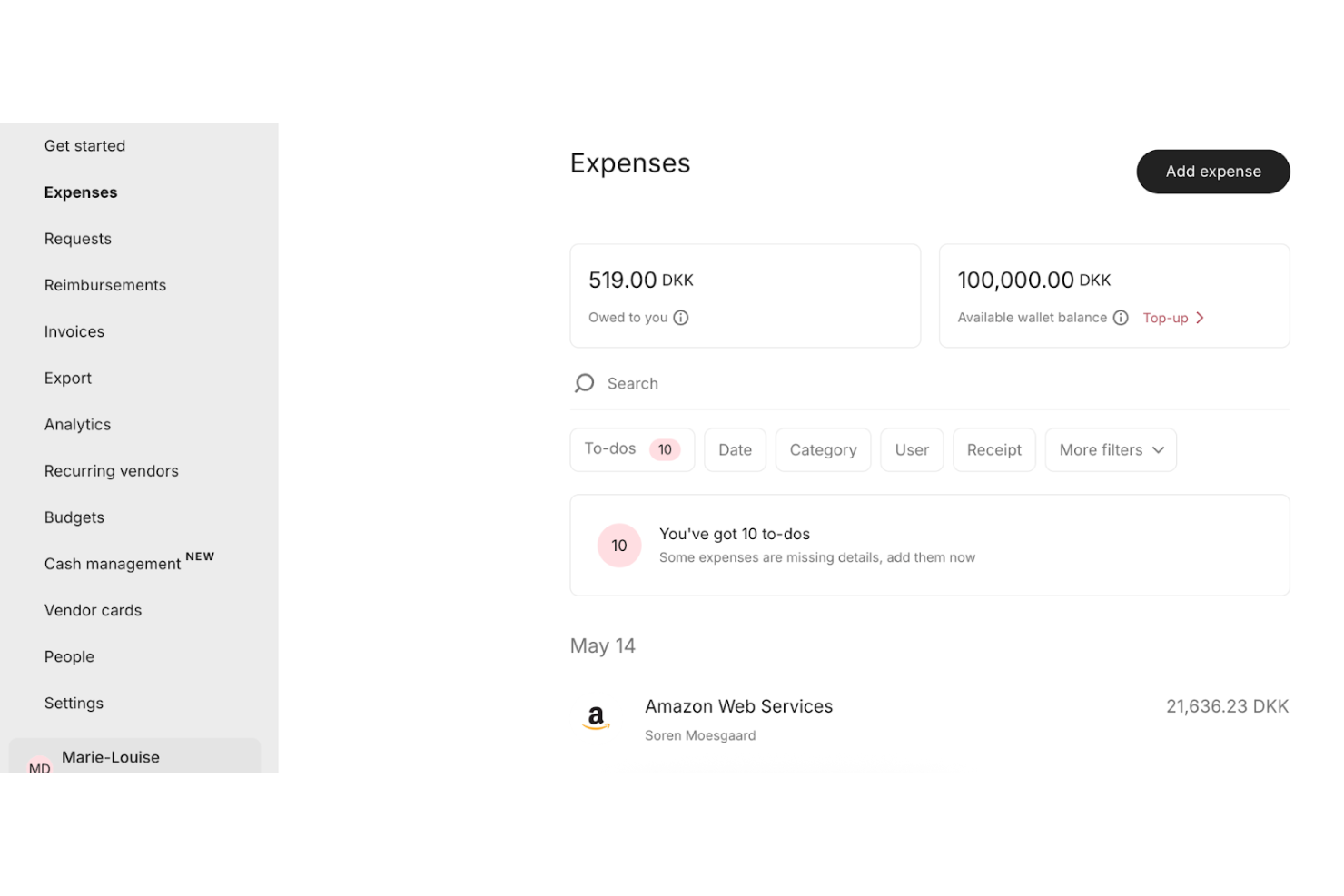This screenshot has height=896, width=1344.
Task: Open the Analytics page from sidebar
Action: click(x=77, y=424)
